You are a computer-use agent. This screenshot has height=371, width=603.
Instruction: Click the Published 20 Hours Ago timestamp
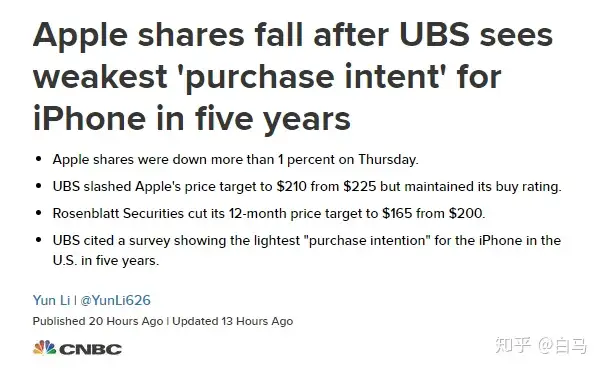(98, 321)
